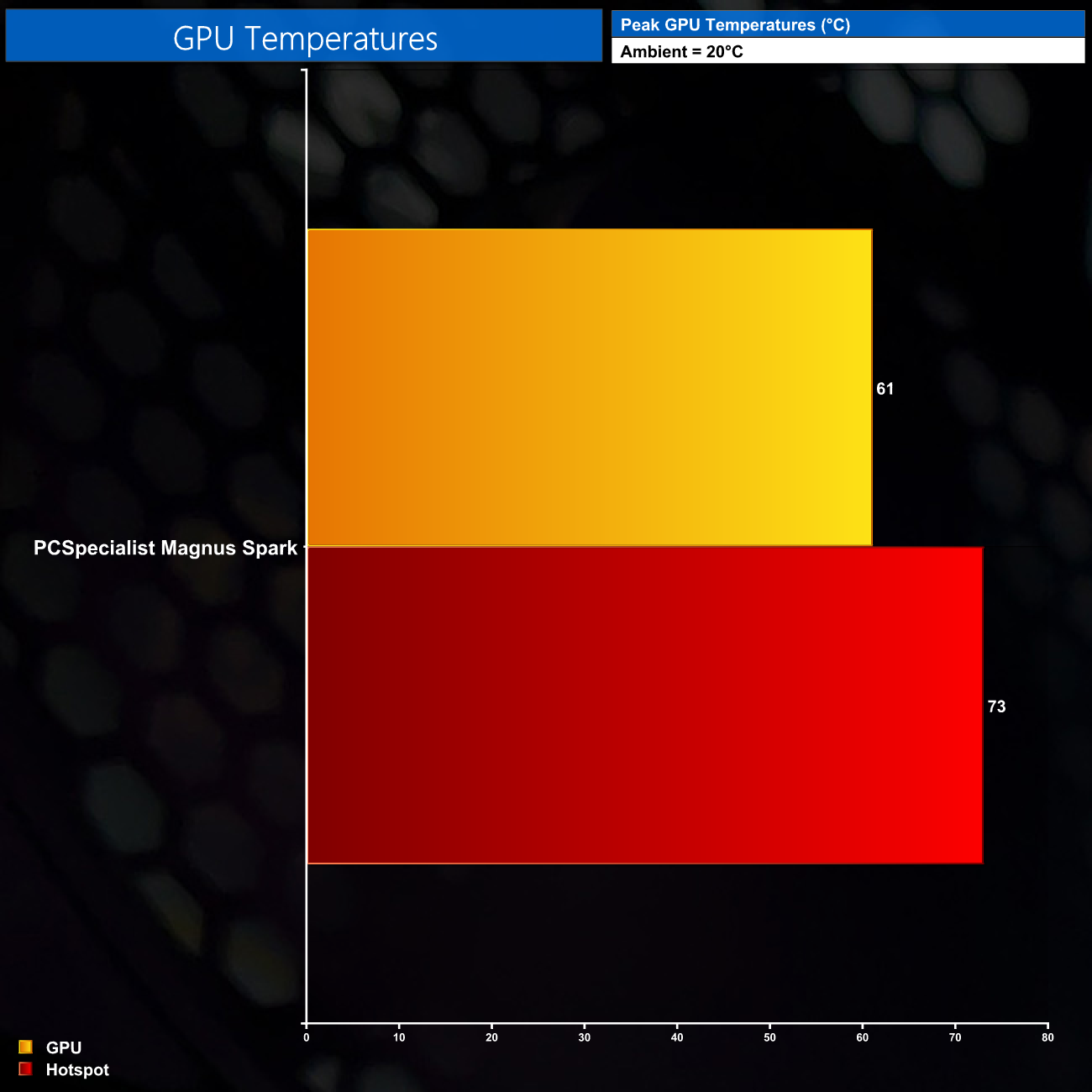This screenshot has height=1092, width=1092.
Task: Click the value label 61
Action: coord(885,389)
